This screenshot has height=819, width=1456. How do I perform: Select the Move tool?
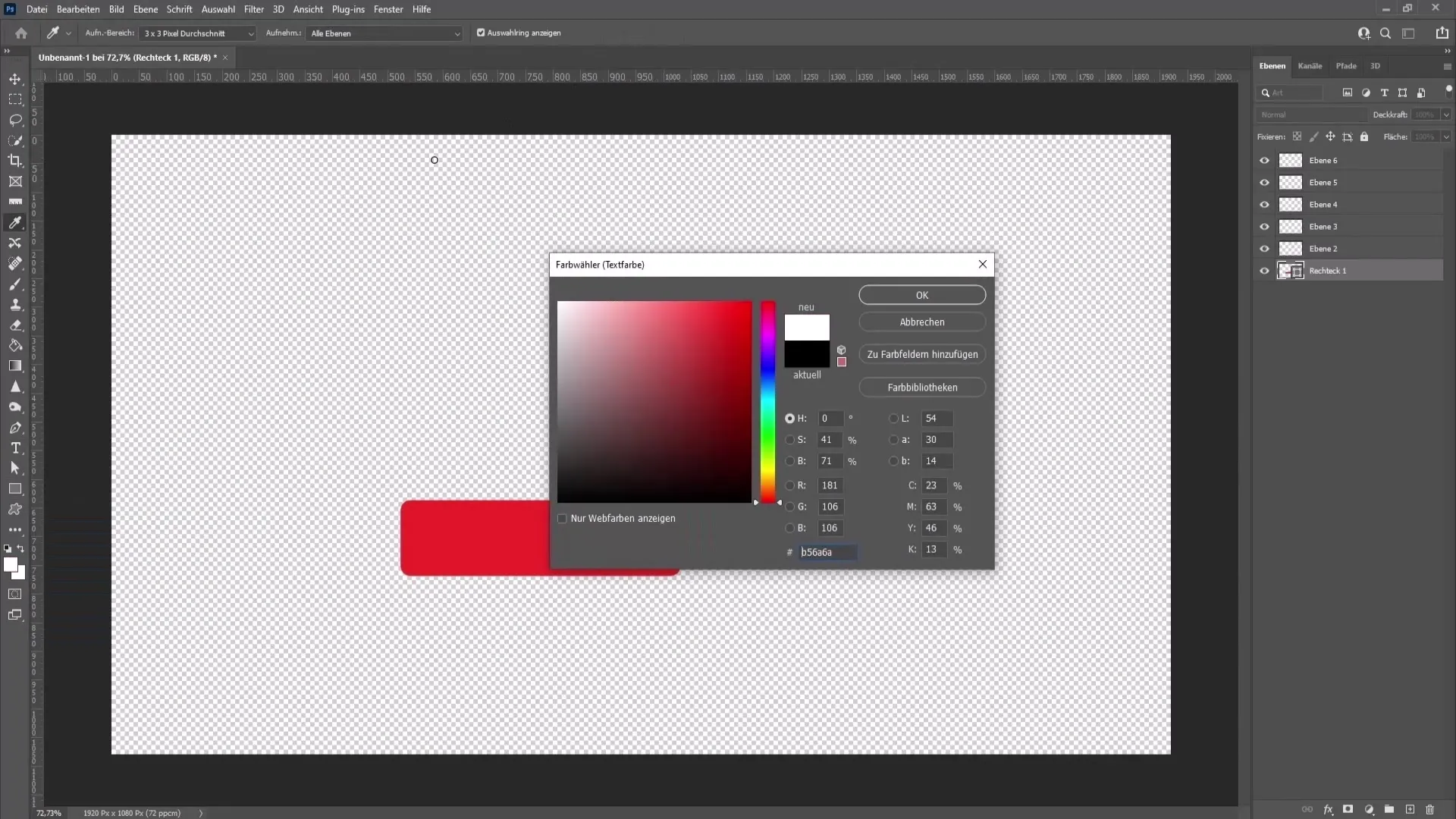(15, 79)
